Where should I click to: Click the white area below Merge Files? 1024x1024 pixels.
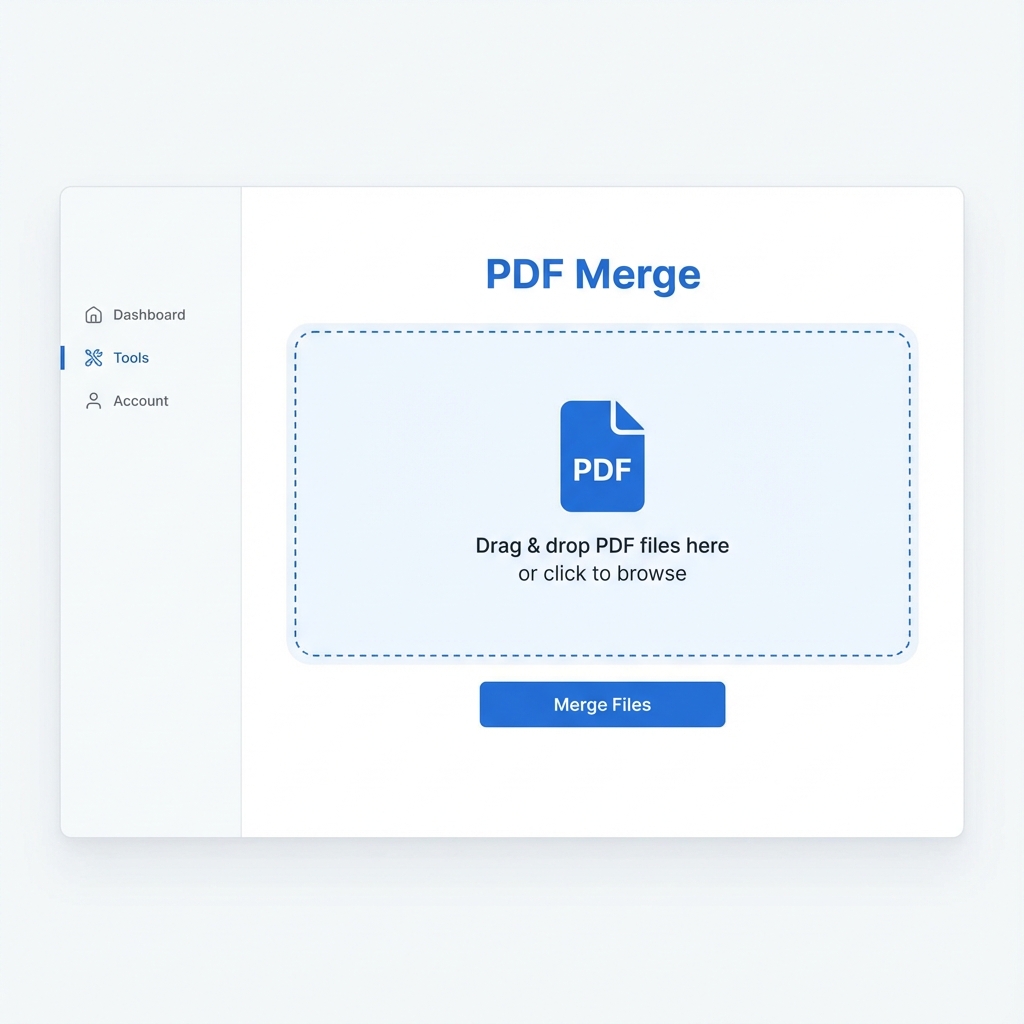tap(602, 780)
